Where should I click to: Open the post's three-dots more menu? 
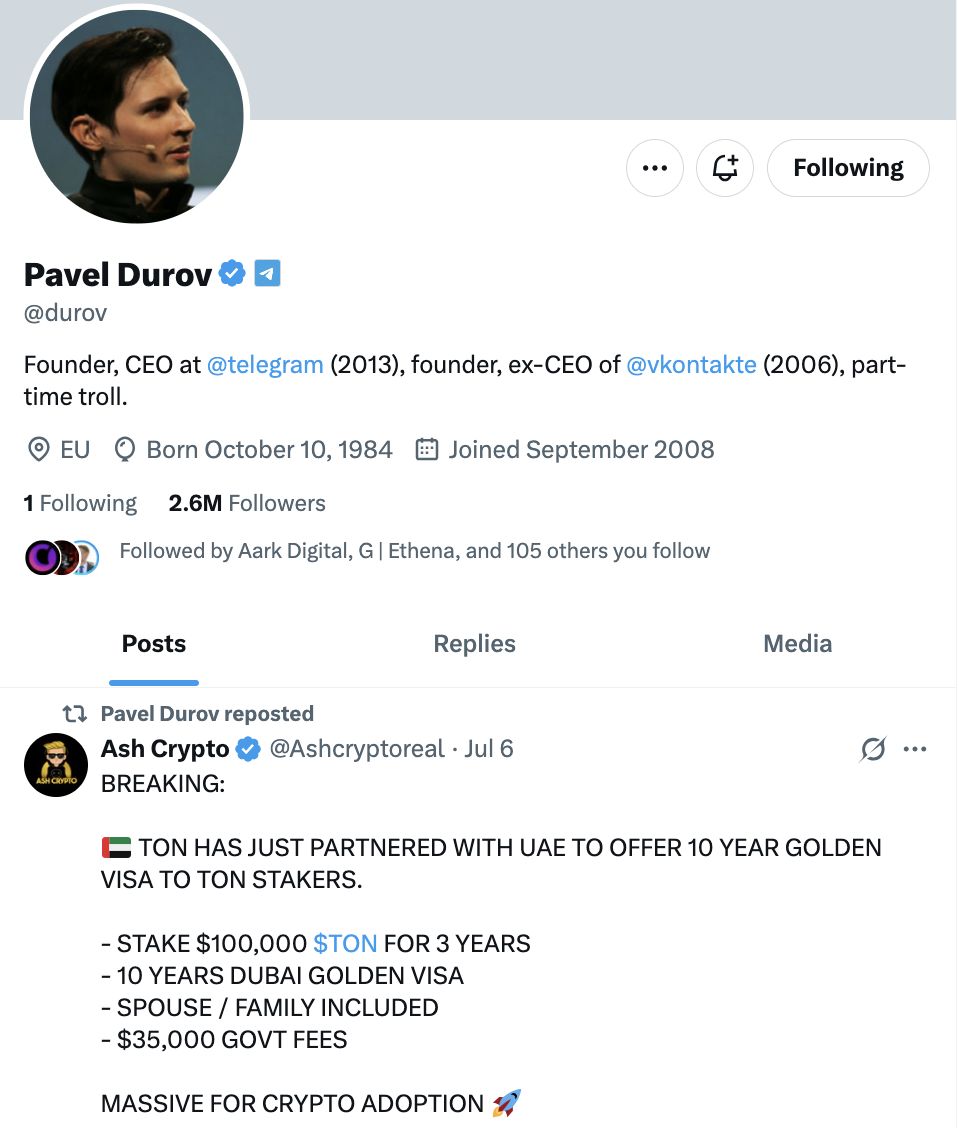coord(915,749)
